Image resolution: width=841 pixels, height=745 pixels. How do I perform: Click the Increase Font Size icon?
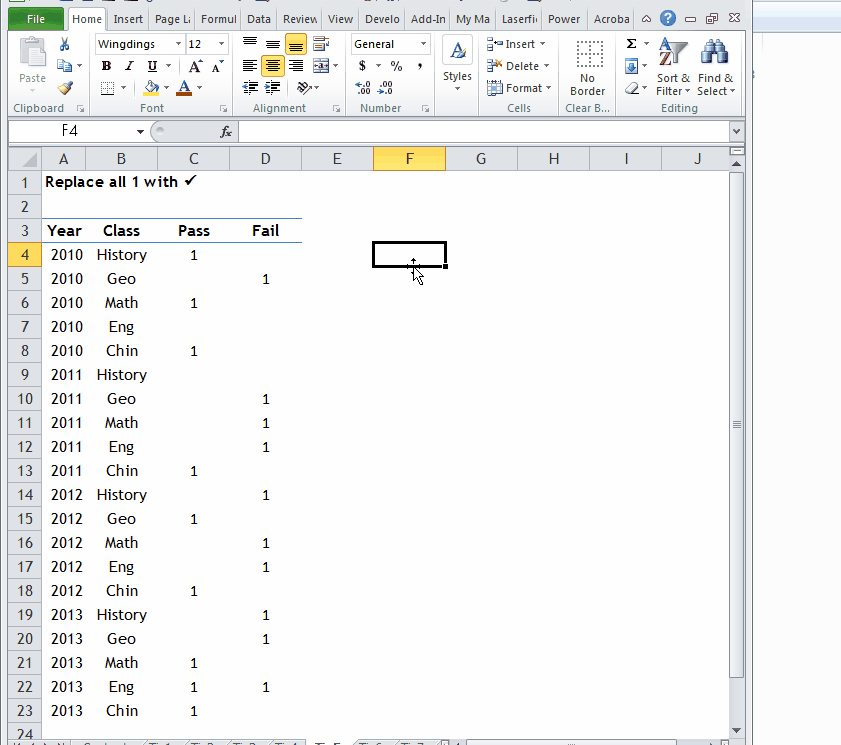pyautogui.click(x=195, y=66)
